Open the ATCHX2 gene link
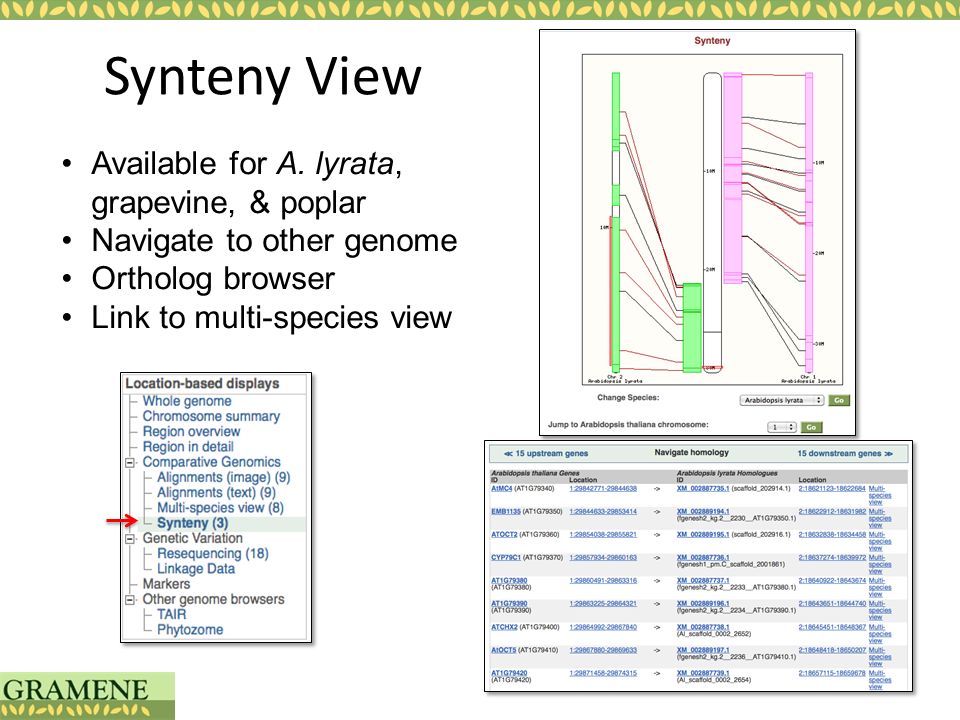 click(504, 627)
